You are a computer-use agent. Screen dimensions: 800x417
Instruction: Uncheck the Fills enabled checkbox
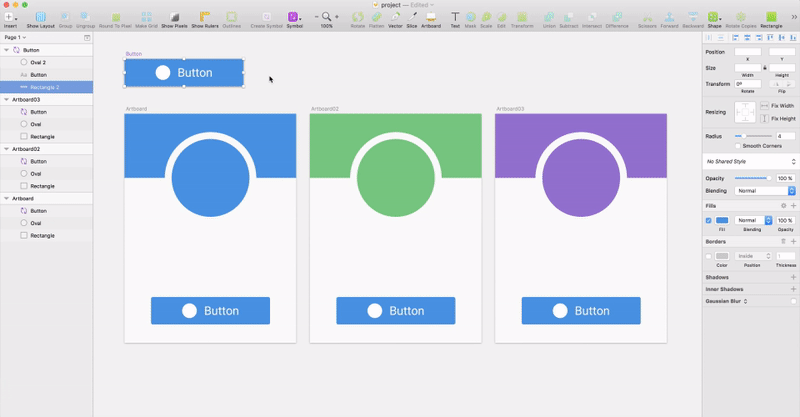(x=709, y=220)
